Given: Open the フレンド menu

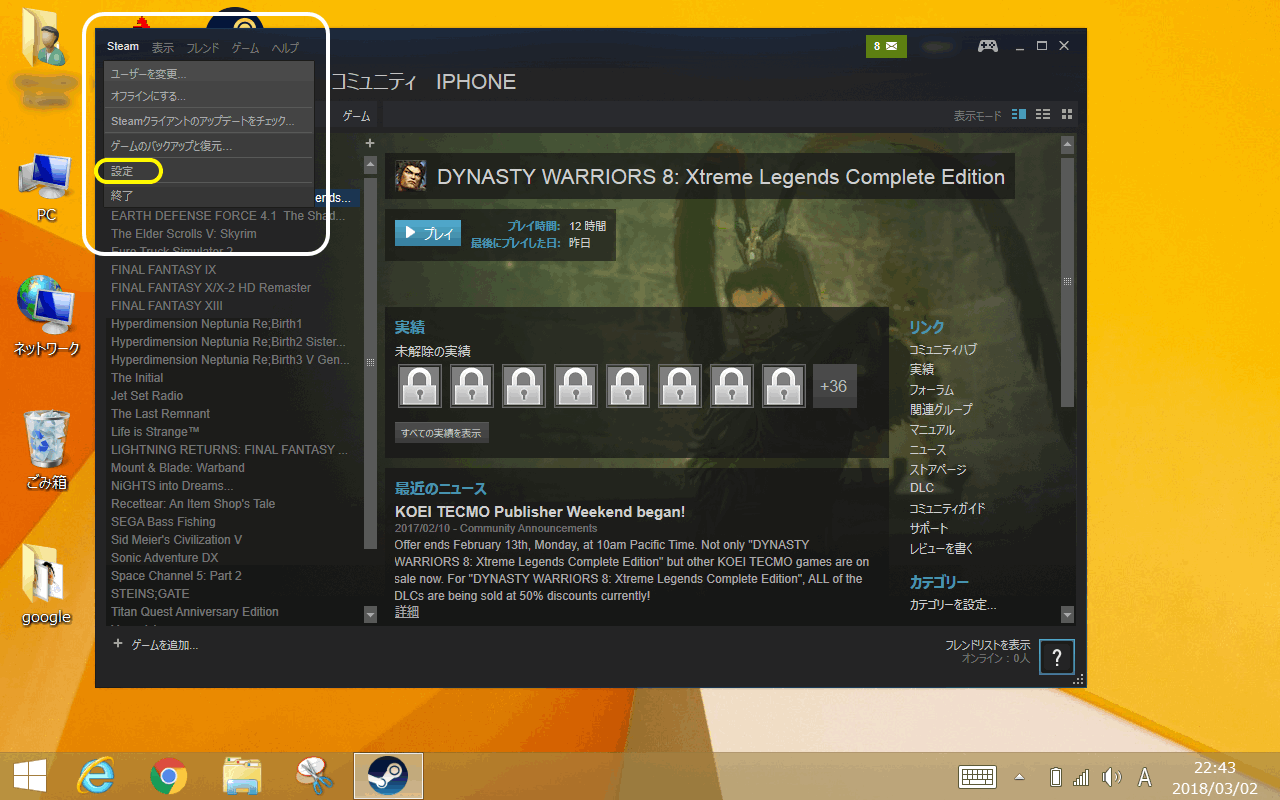Looking at the screenshot, I should [203, 48].
